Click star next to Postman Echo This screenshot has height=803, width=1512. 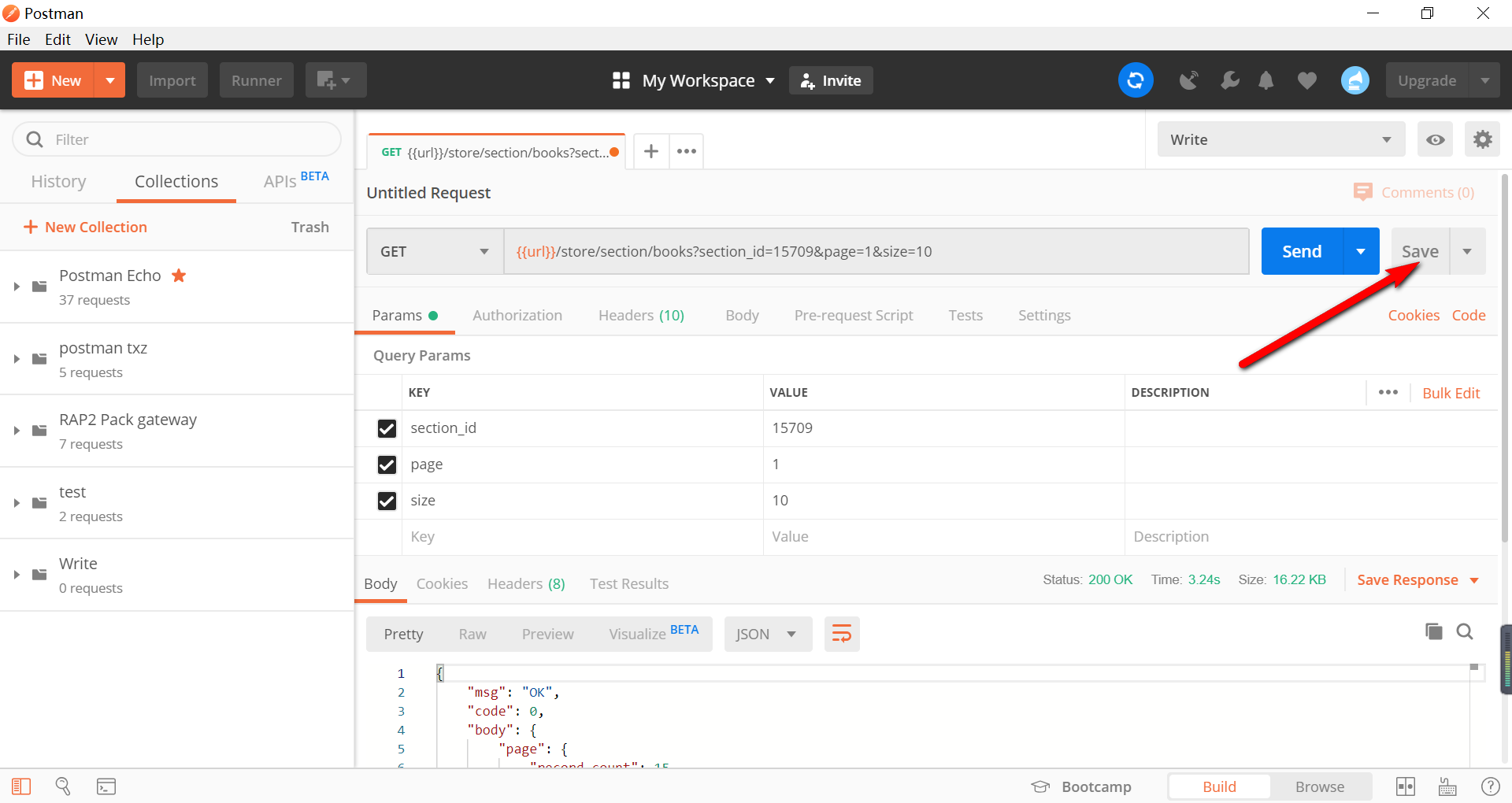click(x=179, y=275)
